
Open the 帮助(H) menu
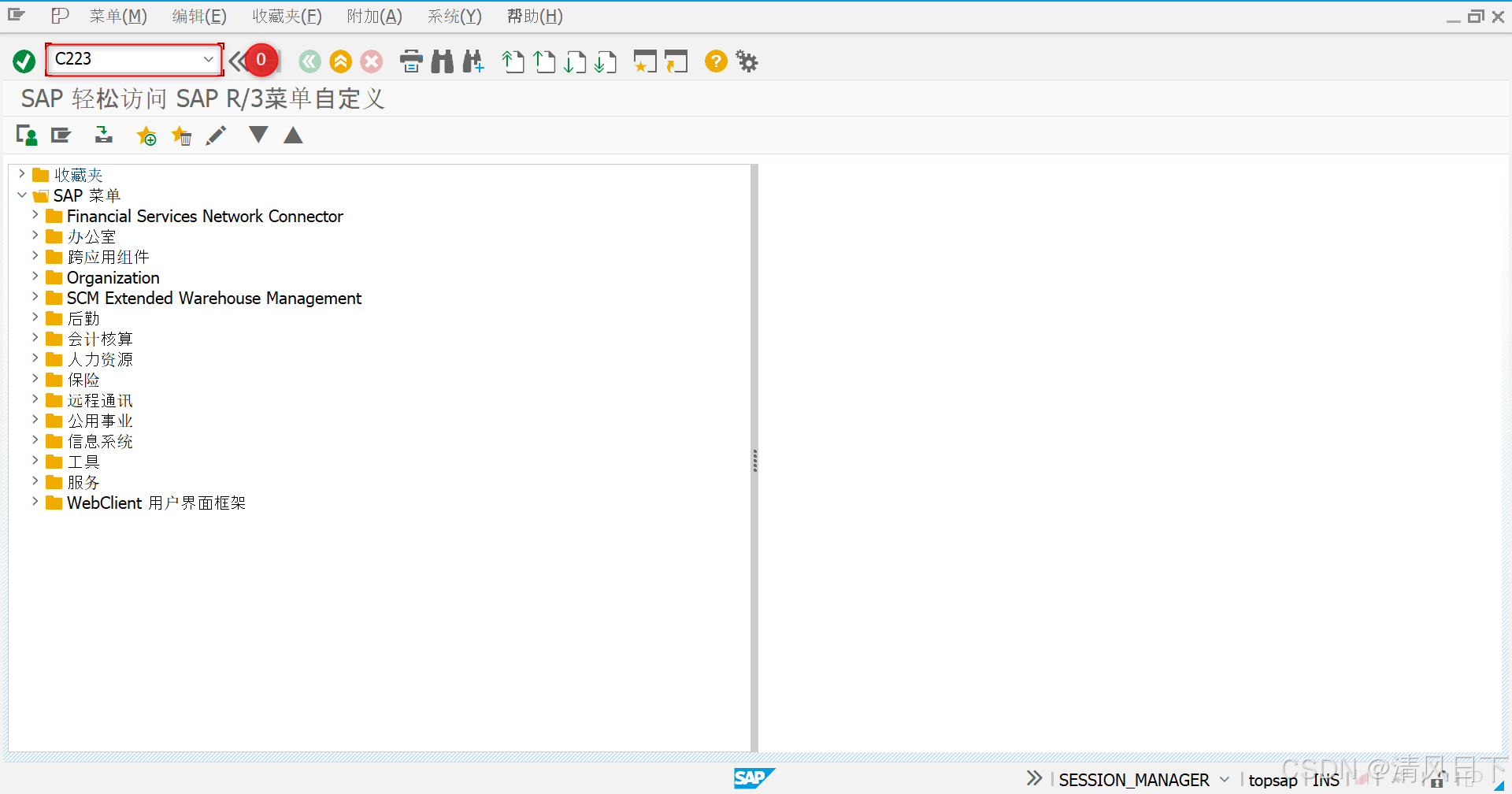point(535,16)
